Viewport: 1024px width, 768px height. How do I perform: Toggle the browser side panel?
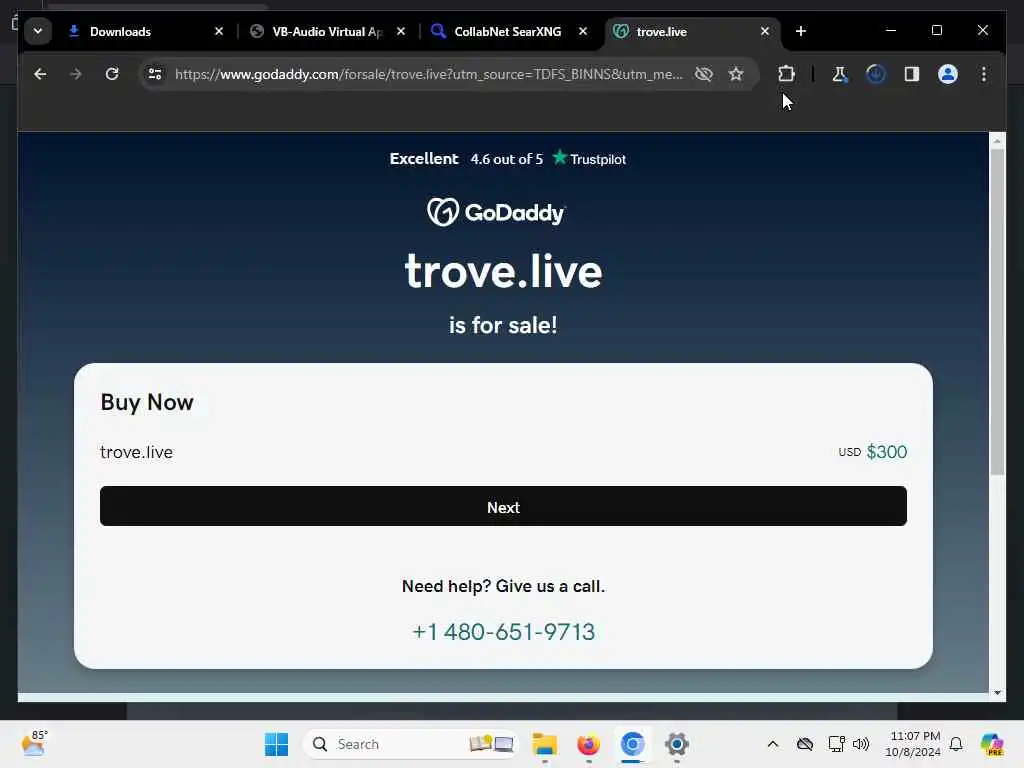(912, 74)
